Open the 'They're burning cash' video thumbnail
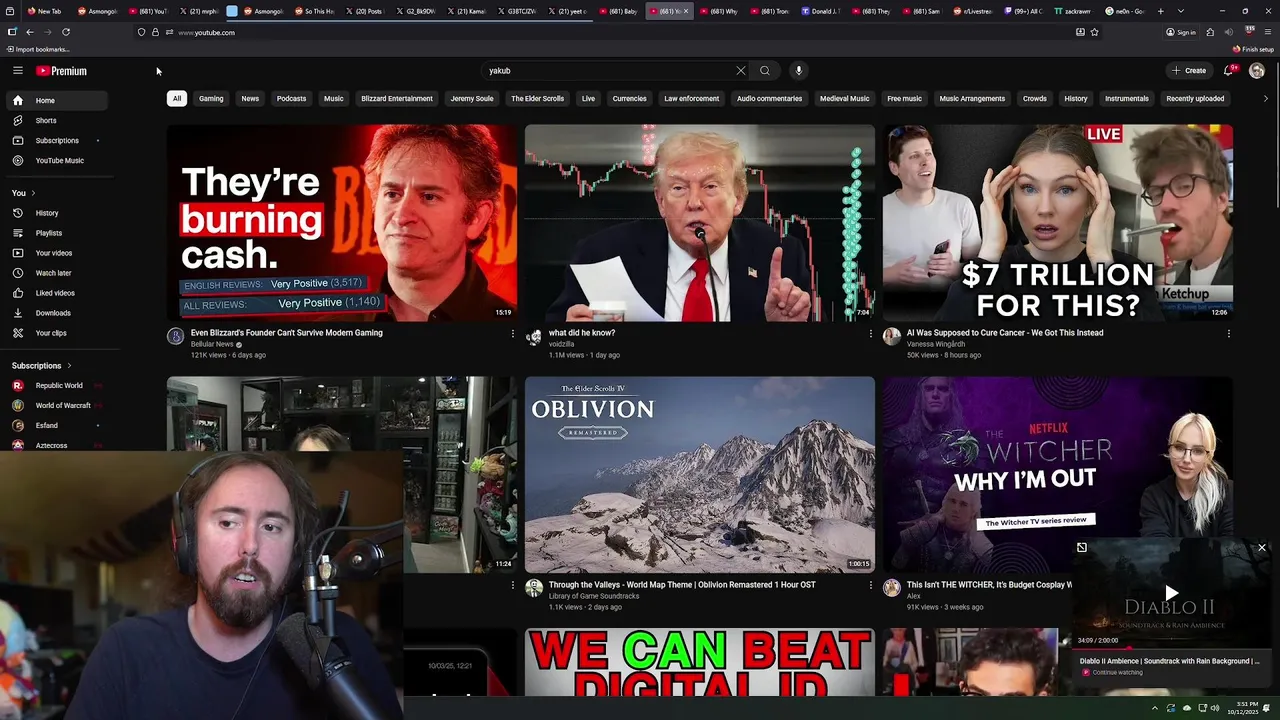Screen dimensions: 1280x720 (342, 223)
